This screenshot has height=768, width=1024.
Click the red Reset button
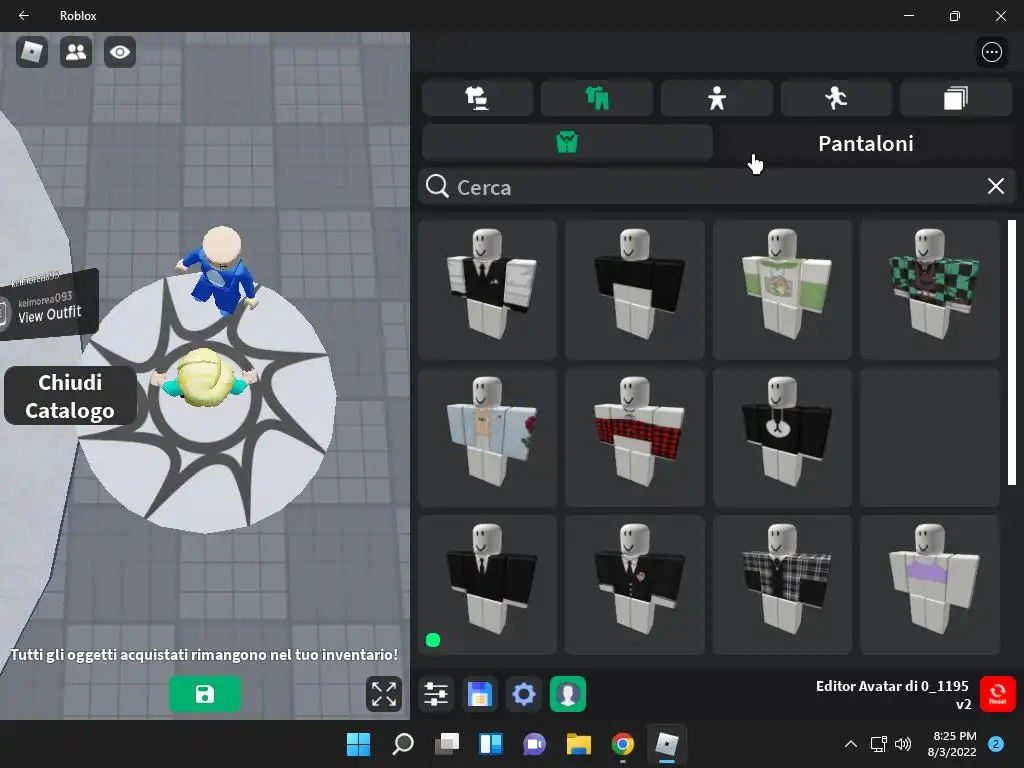pos(997,694)
